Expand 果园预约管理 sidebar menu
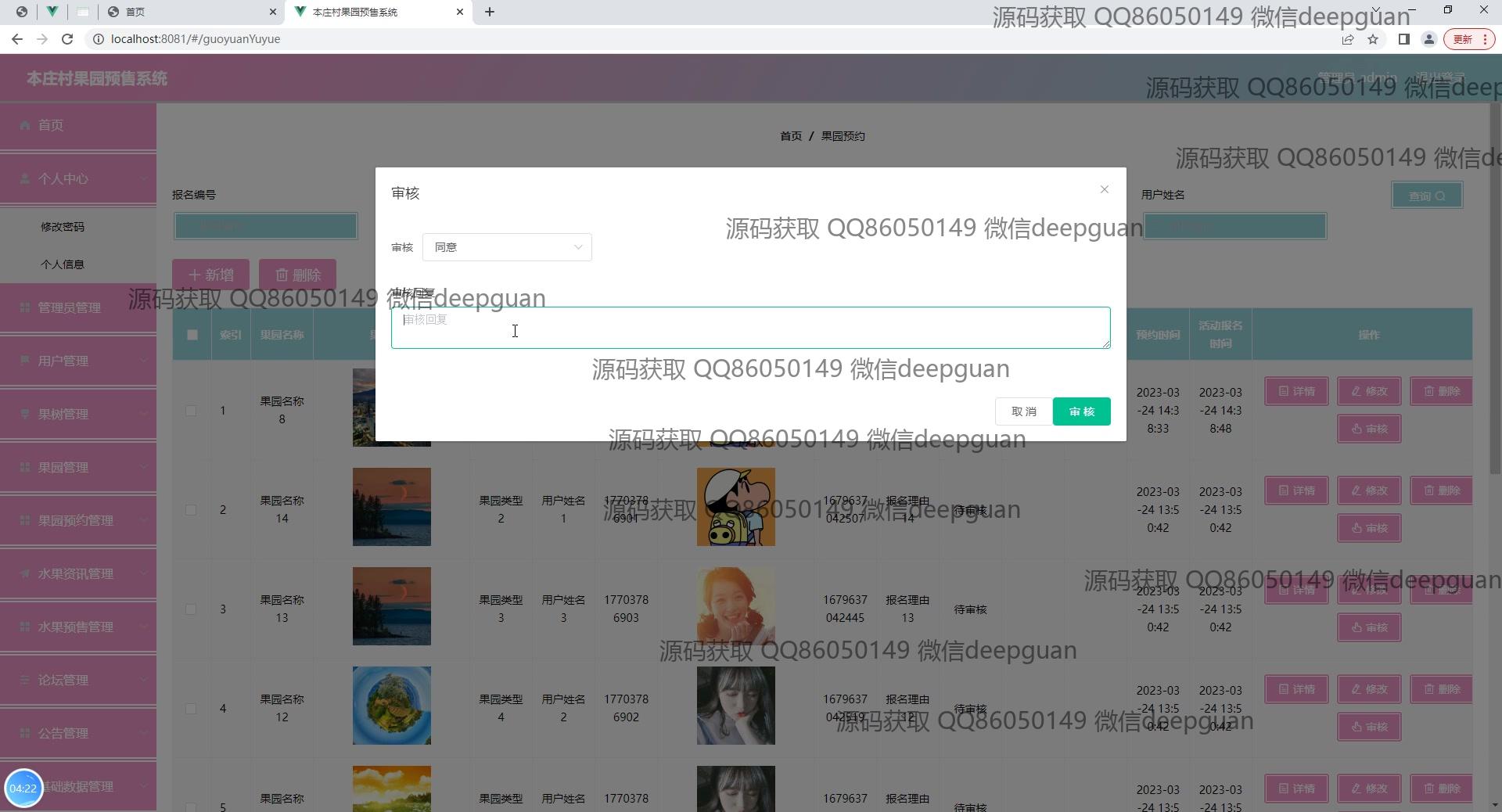Image resolution: width=1502 pixels, height=812 pixels. tap(78, 521)
